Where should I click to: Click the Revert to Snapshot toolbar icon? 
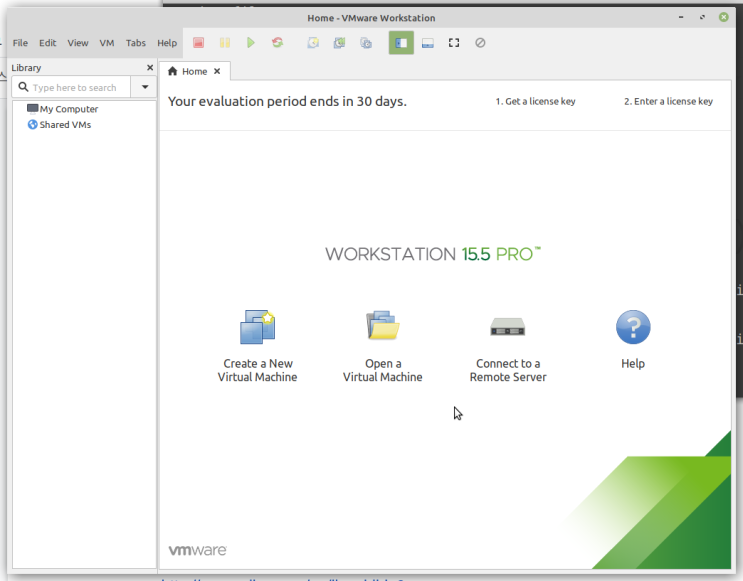coord(339,43)
